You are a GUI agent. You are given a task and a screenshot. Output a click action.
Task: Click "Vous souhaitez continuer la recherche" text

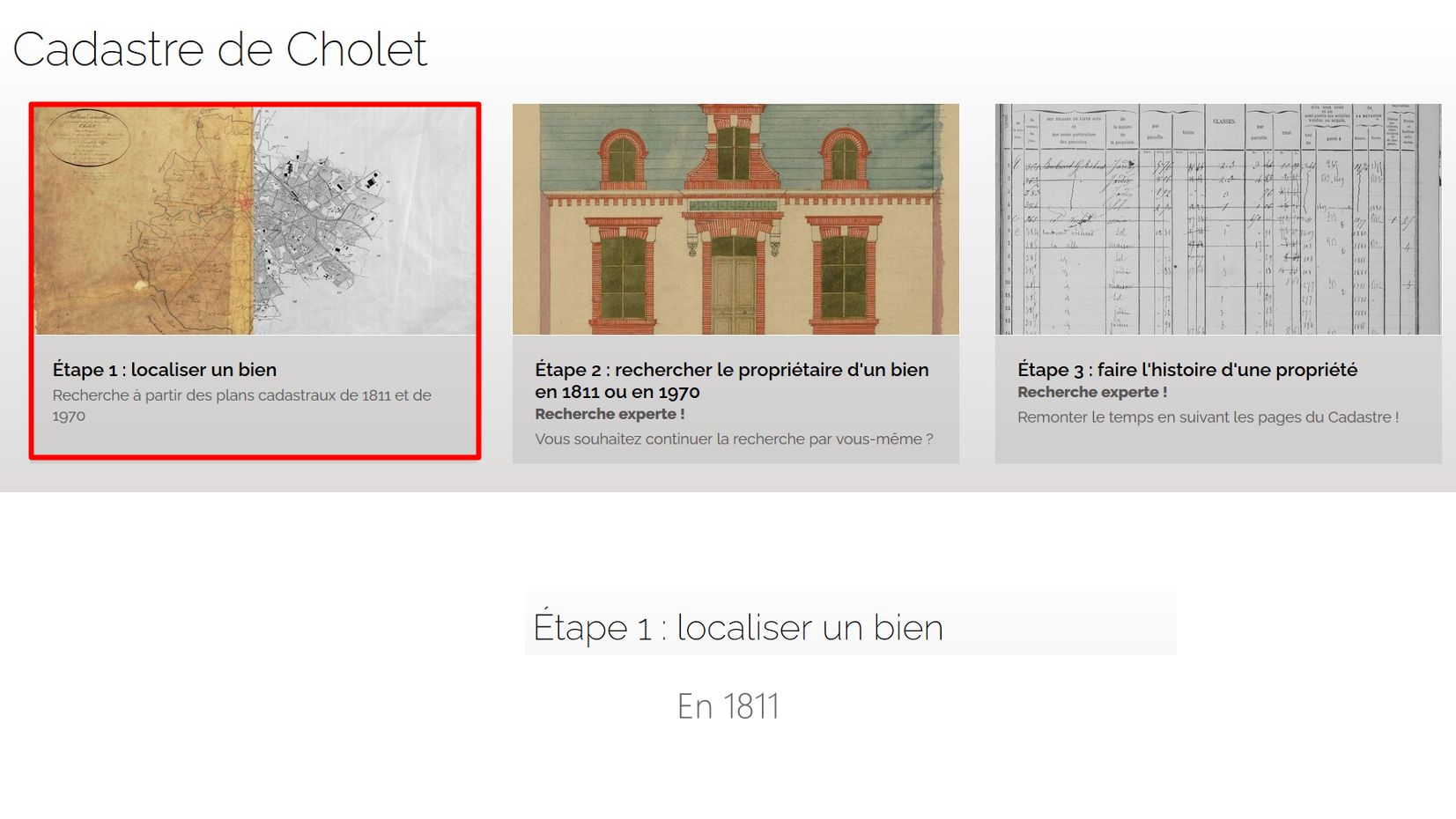click(x=734, y=439)
